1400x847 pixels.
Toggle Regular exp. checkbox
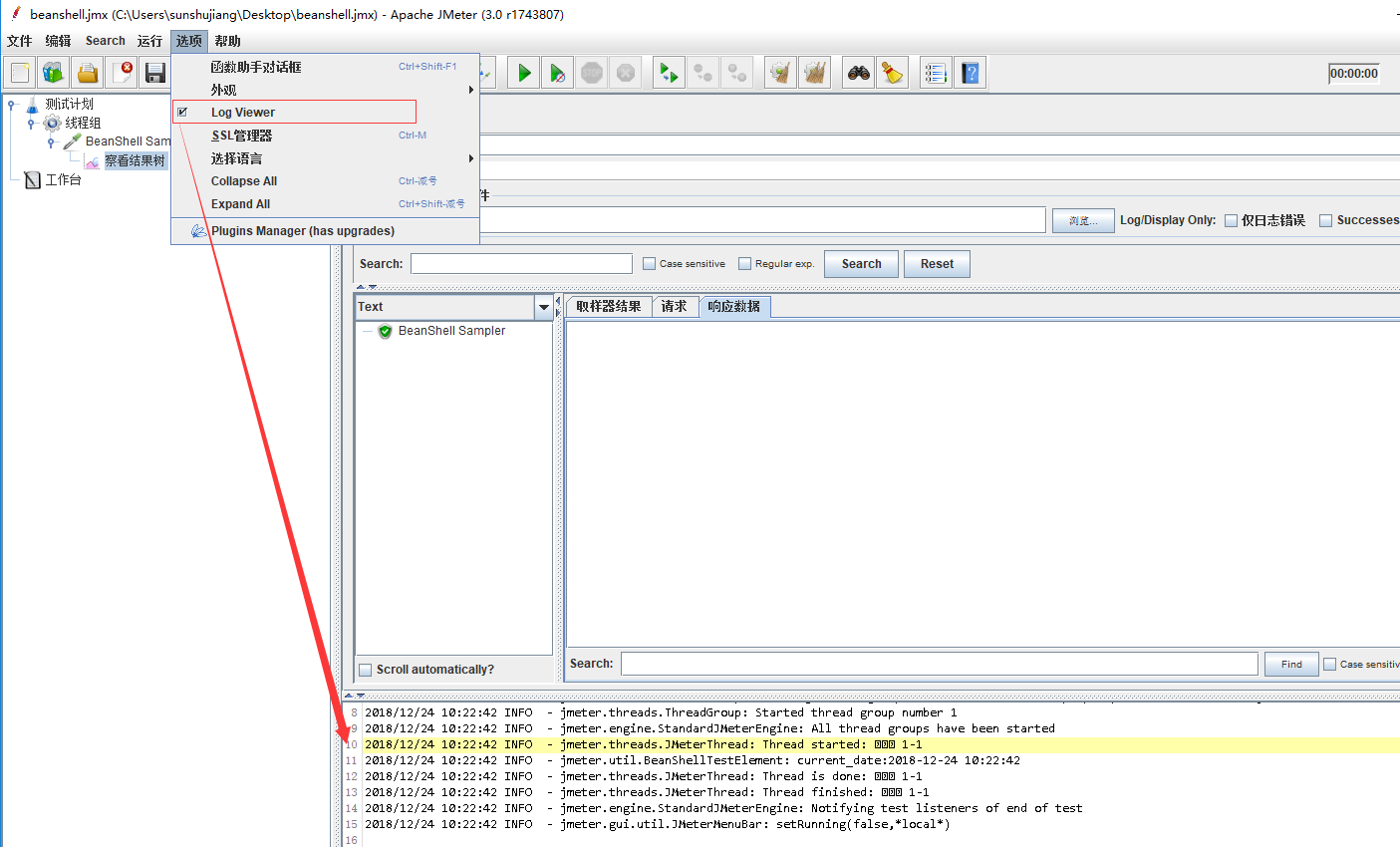745,264
